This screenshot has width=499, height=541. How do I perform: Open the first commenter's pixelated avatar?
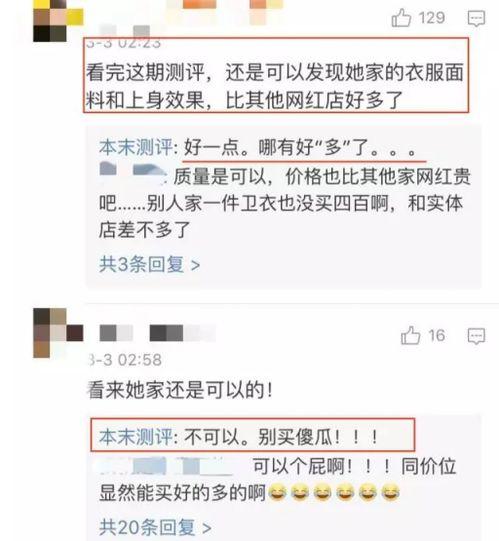[x=58, y=21]
